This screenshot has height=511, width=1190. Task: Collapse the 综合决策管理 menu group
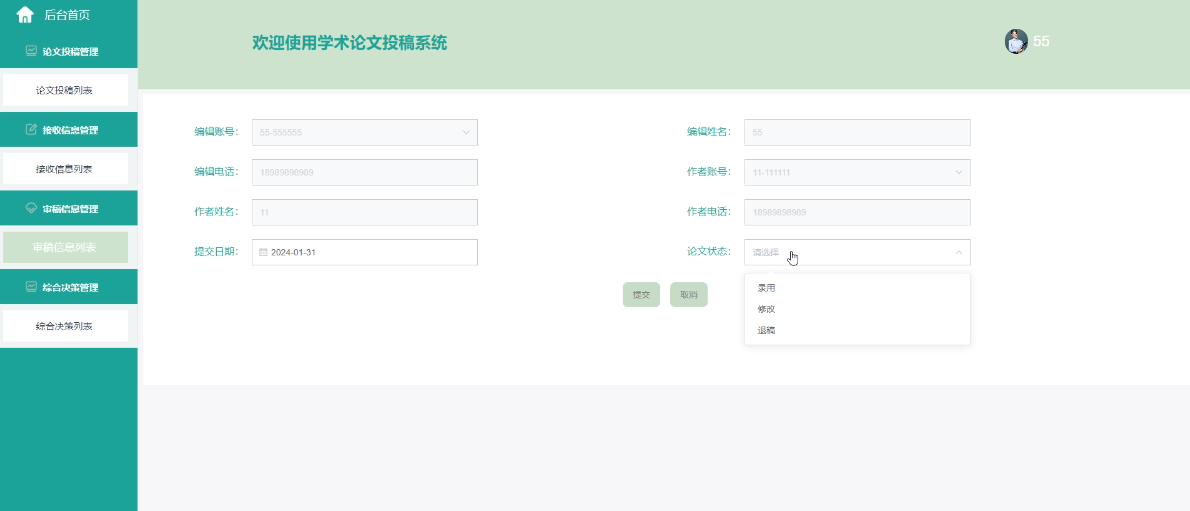tap(68, 287)
